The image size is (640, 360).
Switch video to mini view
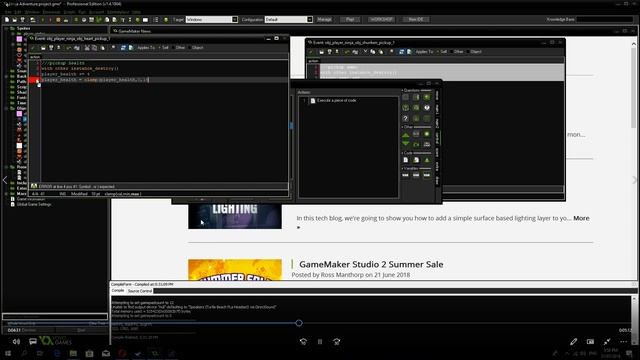[x=590, y=342]
